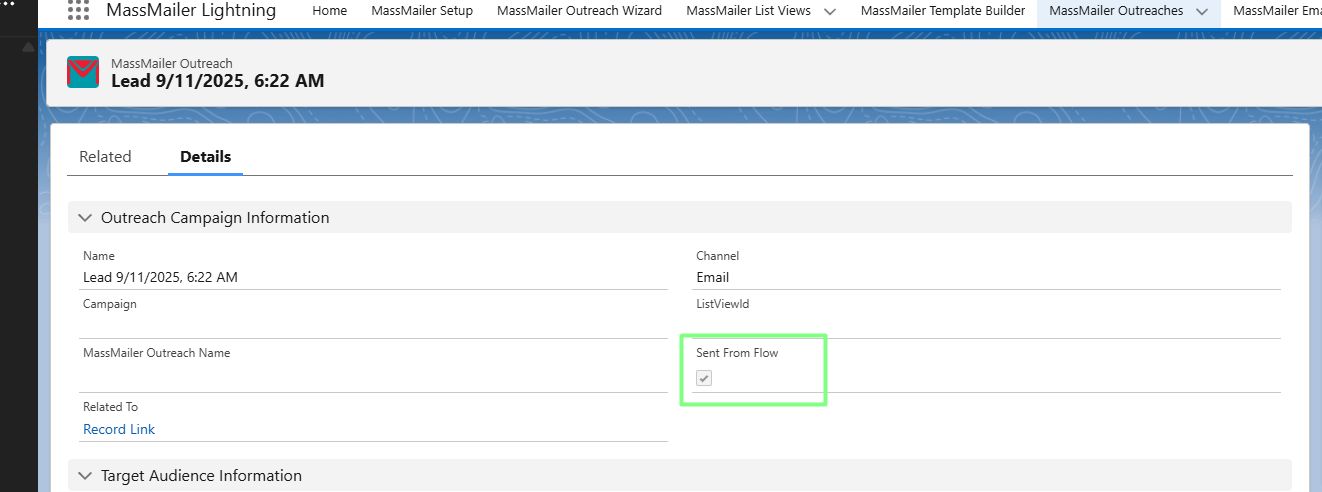Click the MassMailer Lightning app name
Screen dimensions: 1322x492
pos(191,11)
